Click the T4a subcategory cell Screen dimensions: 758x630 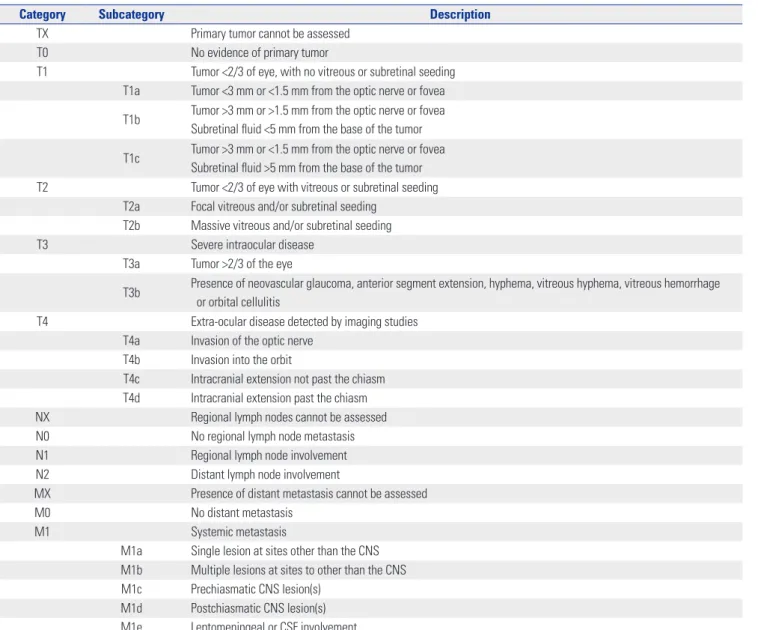click(x=131, y=340)
